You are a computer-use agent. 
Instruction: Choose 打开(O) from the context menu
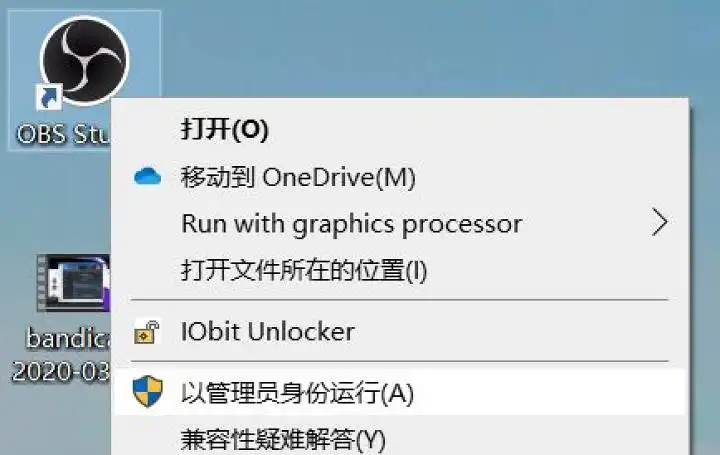(224, 129)
